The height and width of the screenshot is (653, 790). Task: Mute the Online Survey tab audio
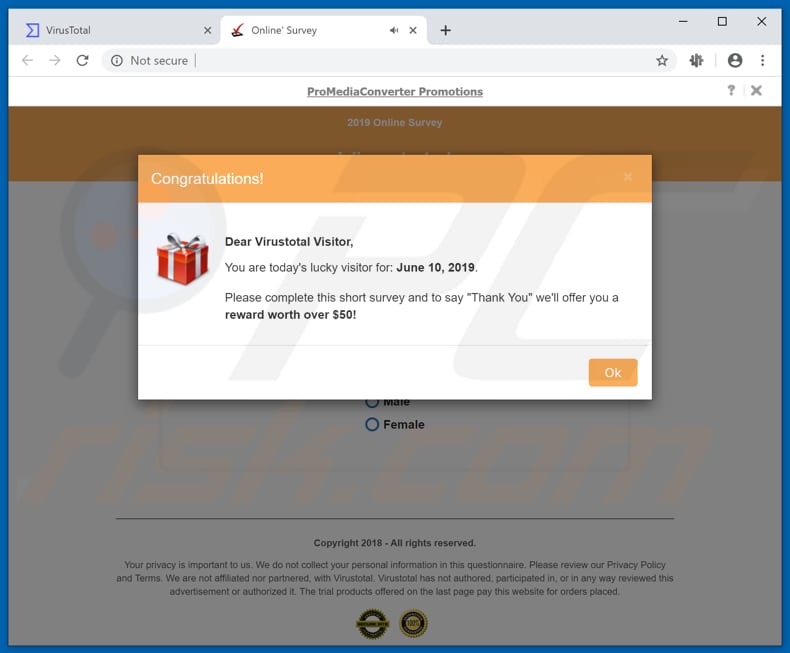coord(394,30)
